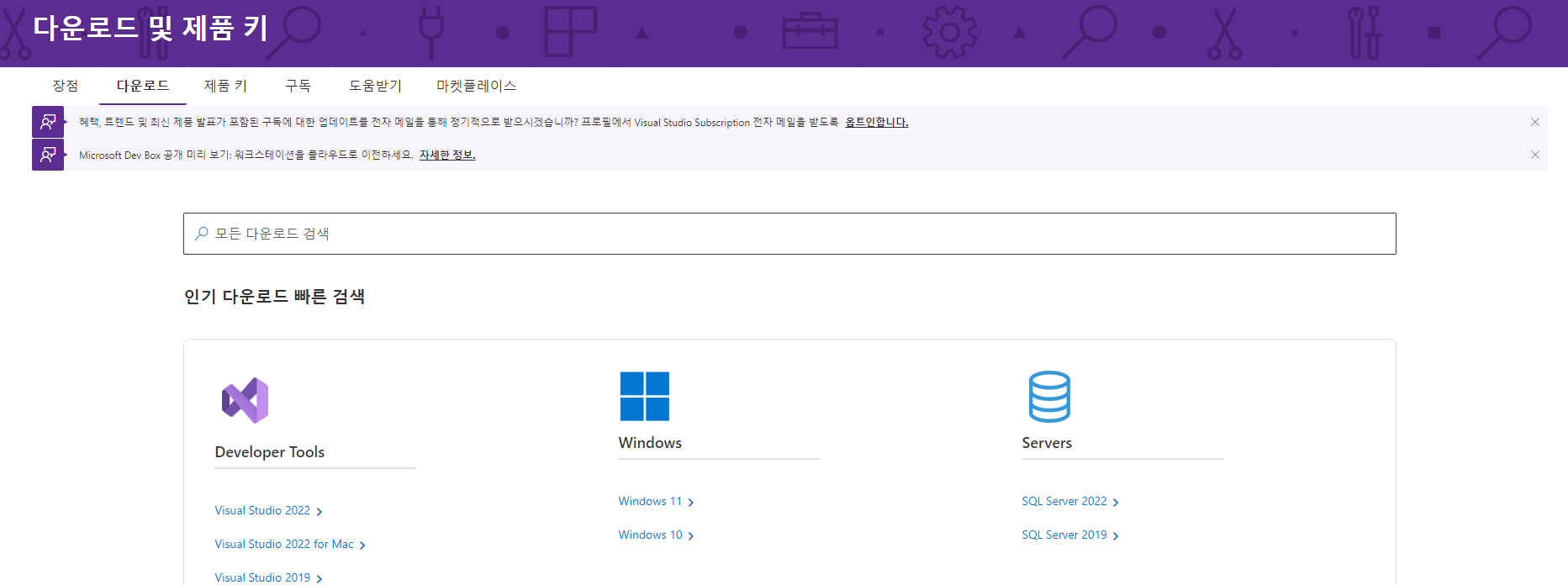Focus the 모든 다운로드 검색 search box
Viewport: 1568px width, 585px height.
[789, 234]
